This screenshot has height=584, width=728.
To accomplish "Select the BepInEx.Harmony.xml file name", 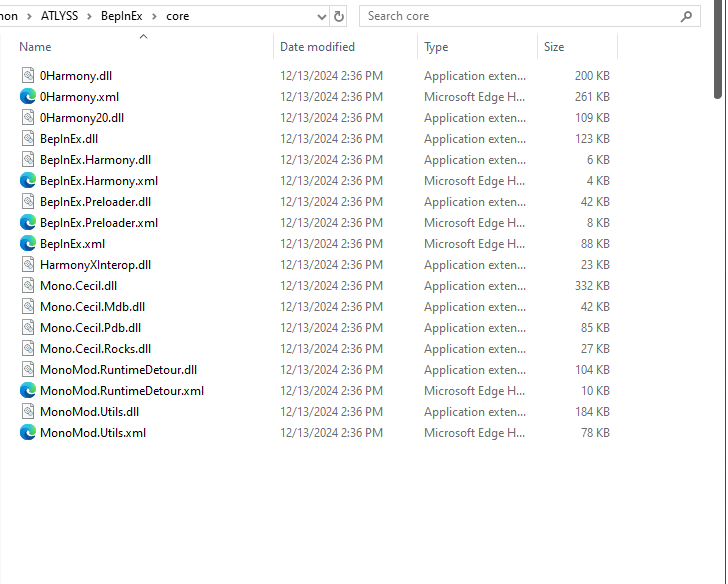I will point(99,181).
